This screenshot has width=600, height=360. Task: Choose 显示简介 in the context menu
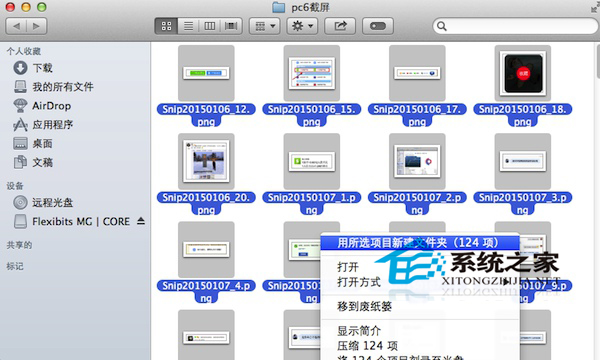click(420, 331)
